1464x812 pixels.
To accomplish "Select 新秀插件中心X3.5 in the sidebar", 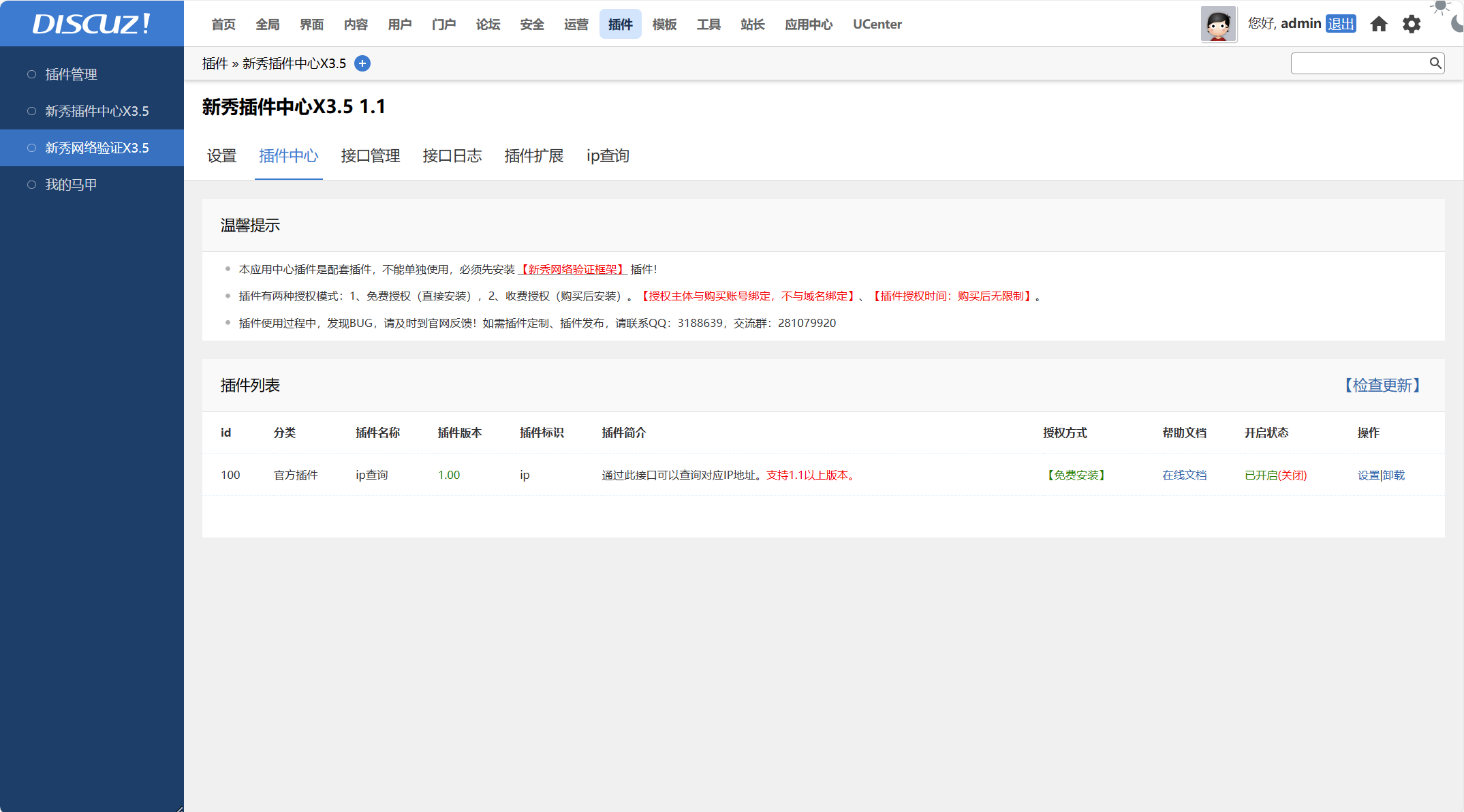I will [92, 111].
